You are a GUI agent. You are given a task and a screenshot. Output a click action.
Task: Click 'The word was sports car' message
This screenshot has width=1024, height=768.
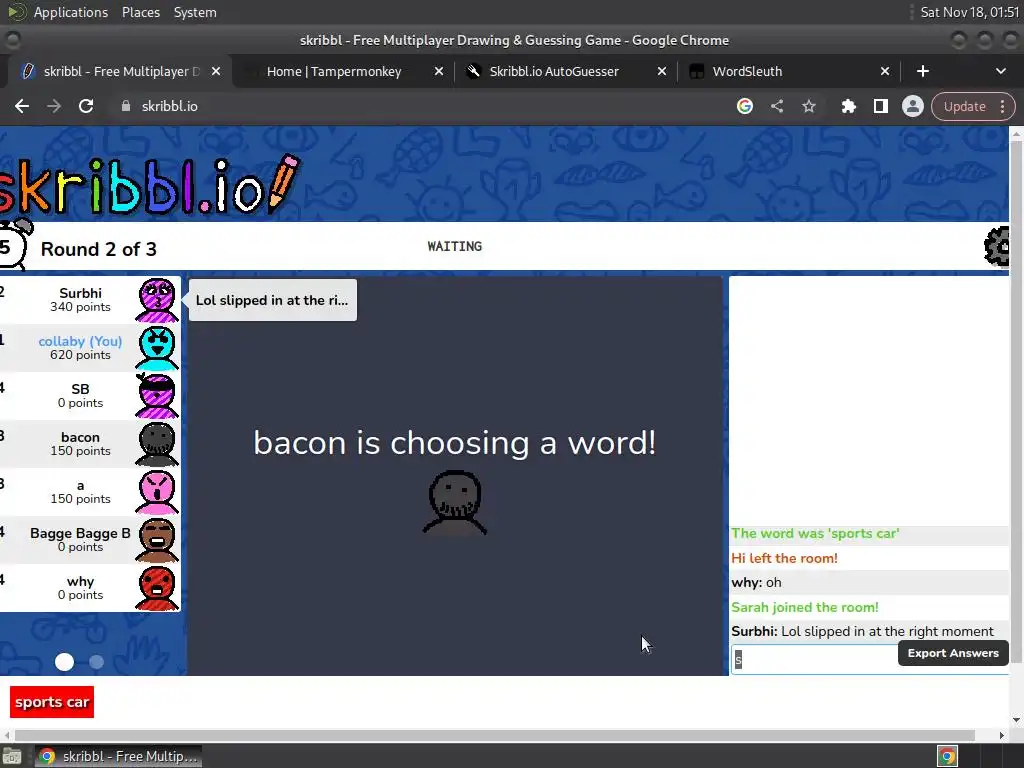[x=815, y=534]
